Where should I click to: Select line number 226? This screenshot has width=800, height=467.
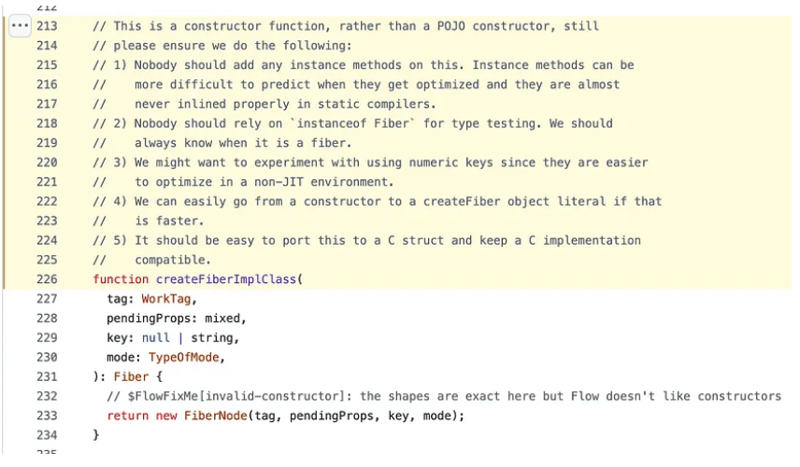tap(47, 279)
